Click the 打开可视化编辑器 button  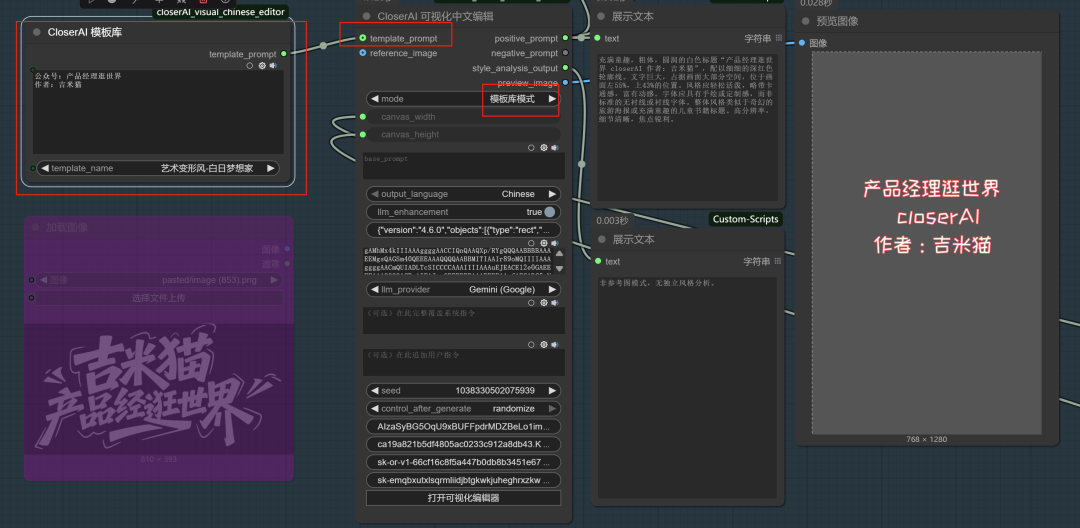pos(464,498)
